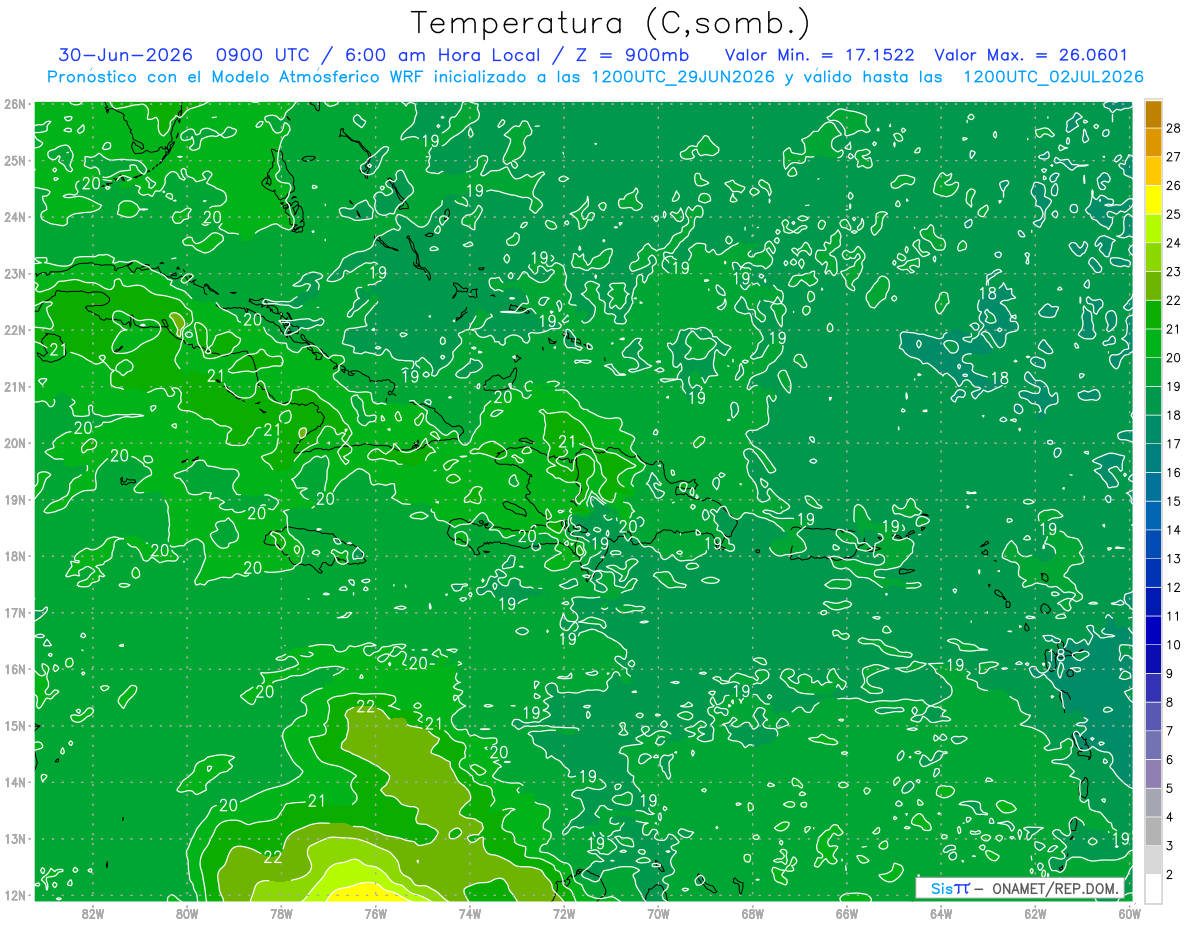Click the "23N" latitude label
1200x927 pixels.
(x=15, y=273)
